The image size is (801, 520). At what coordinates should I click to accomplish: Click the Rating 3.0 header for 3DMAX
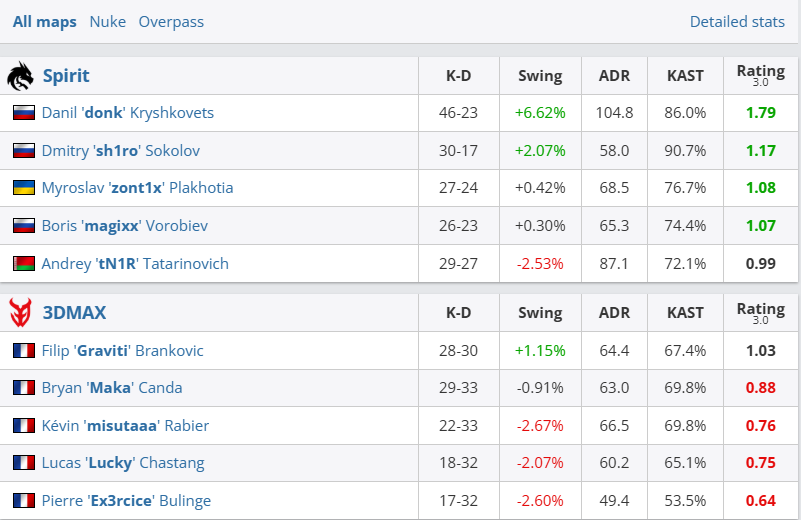point(760,313)
